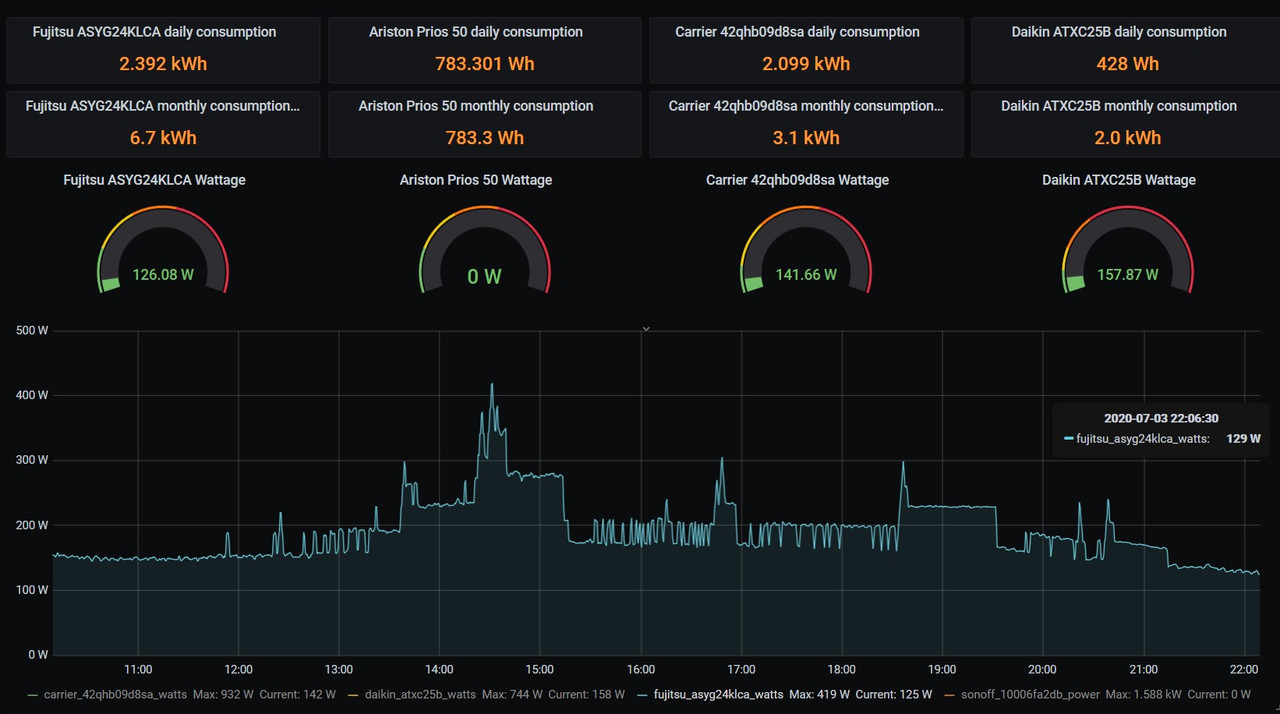Click the 11:00 time axis label
1280x714 pixels.
click(138, 669)
